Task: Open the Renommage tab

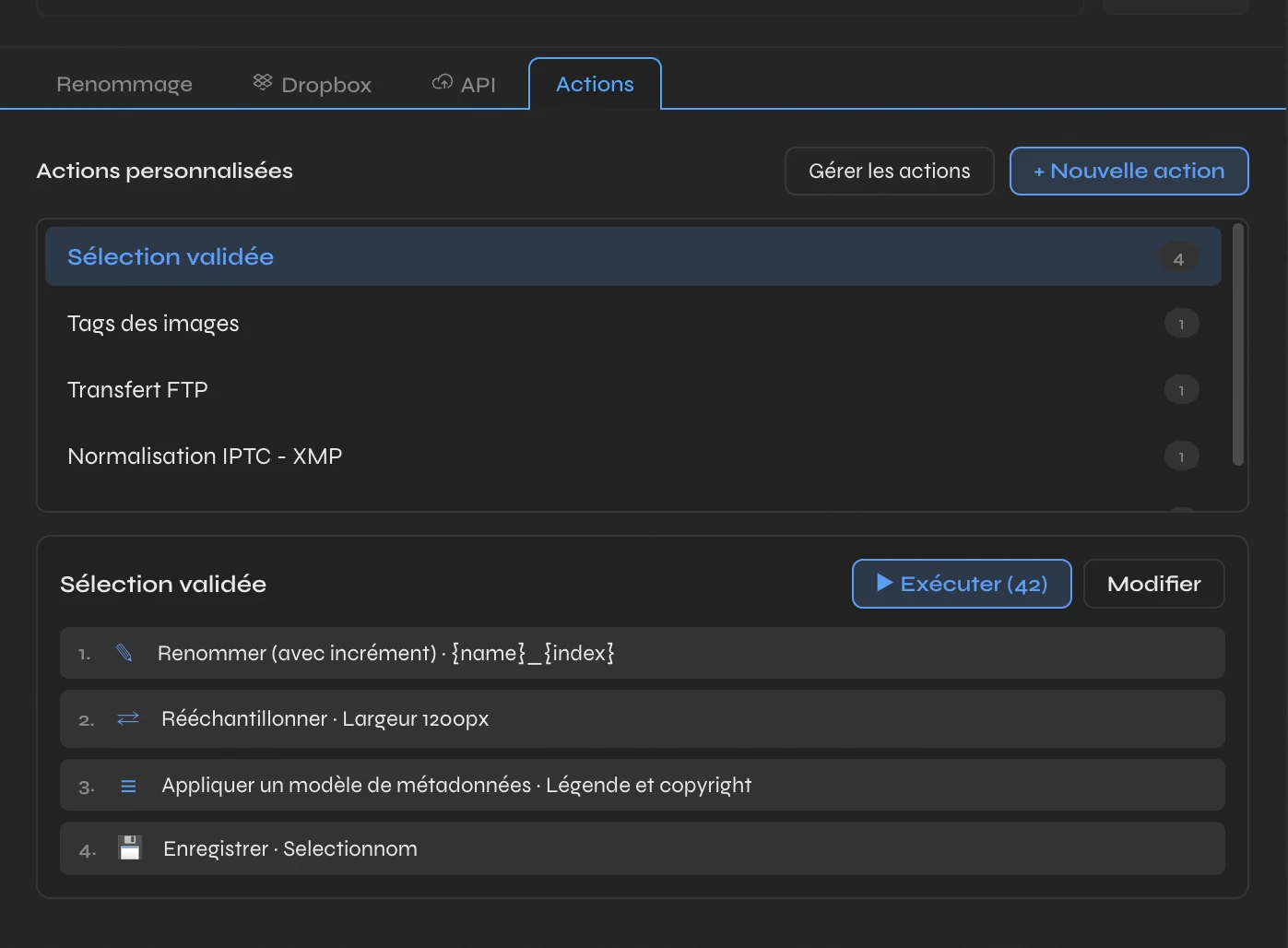Action: tap(124, 84)
